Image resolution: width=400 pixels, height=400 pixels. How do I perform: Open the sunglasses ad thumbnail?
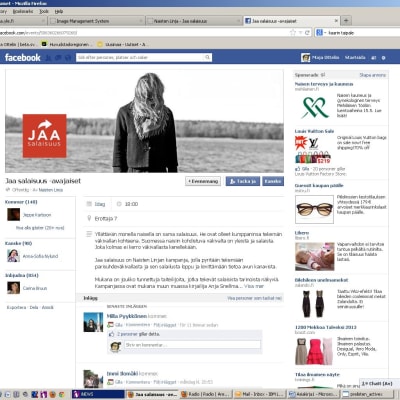[314, 209]
